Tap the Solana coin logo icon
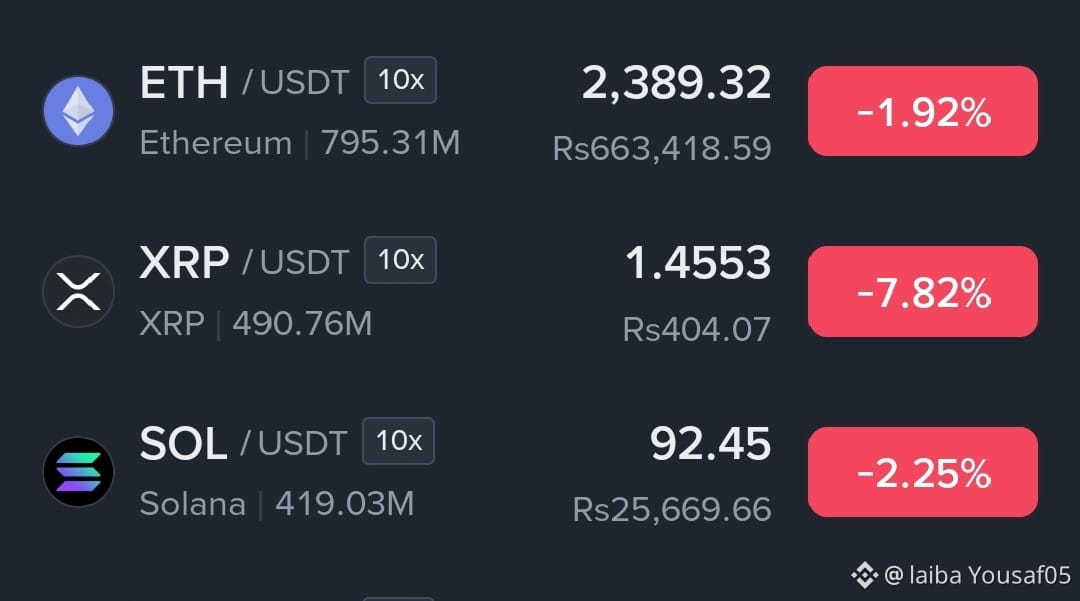This screenshot has height=601, width=1080. point(79,472)
